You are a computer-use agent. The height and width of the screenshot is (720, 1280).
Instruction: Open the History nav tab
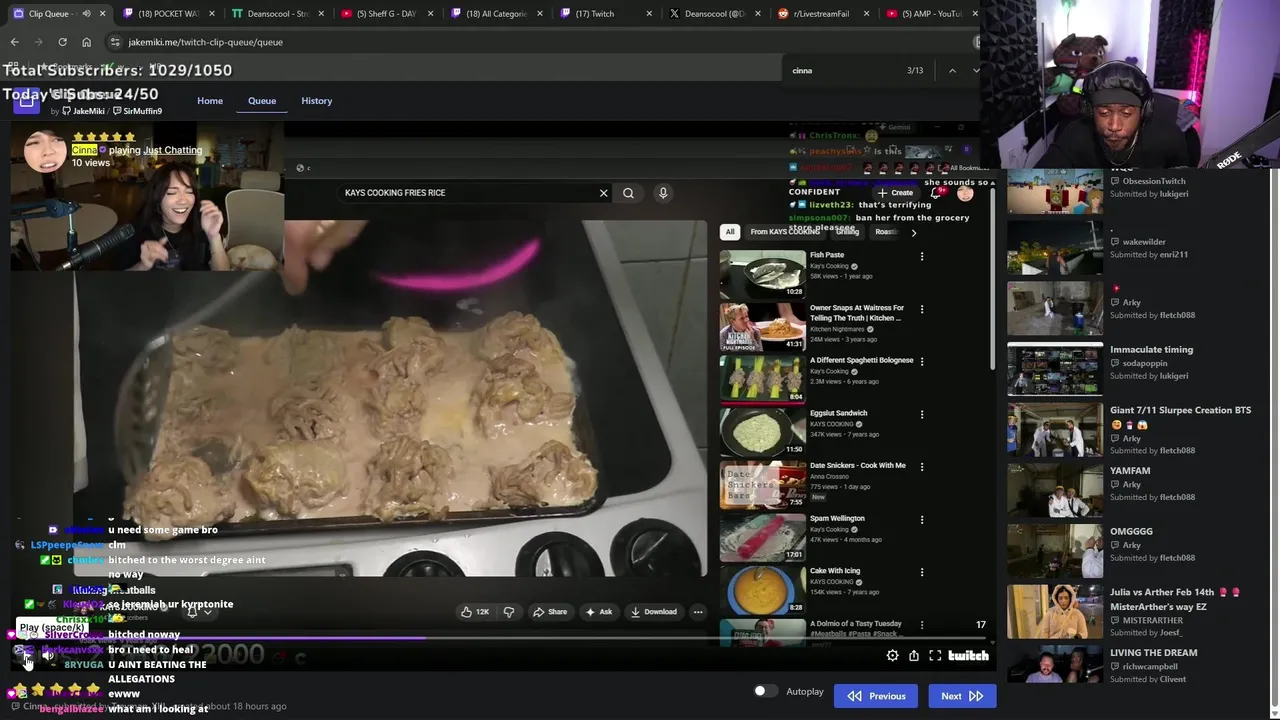(317, 101)
